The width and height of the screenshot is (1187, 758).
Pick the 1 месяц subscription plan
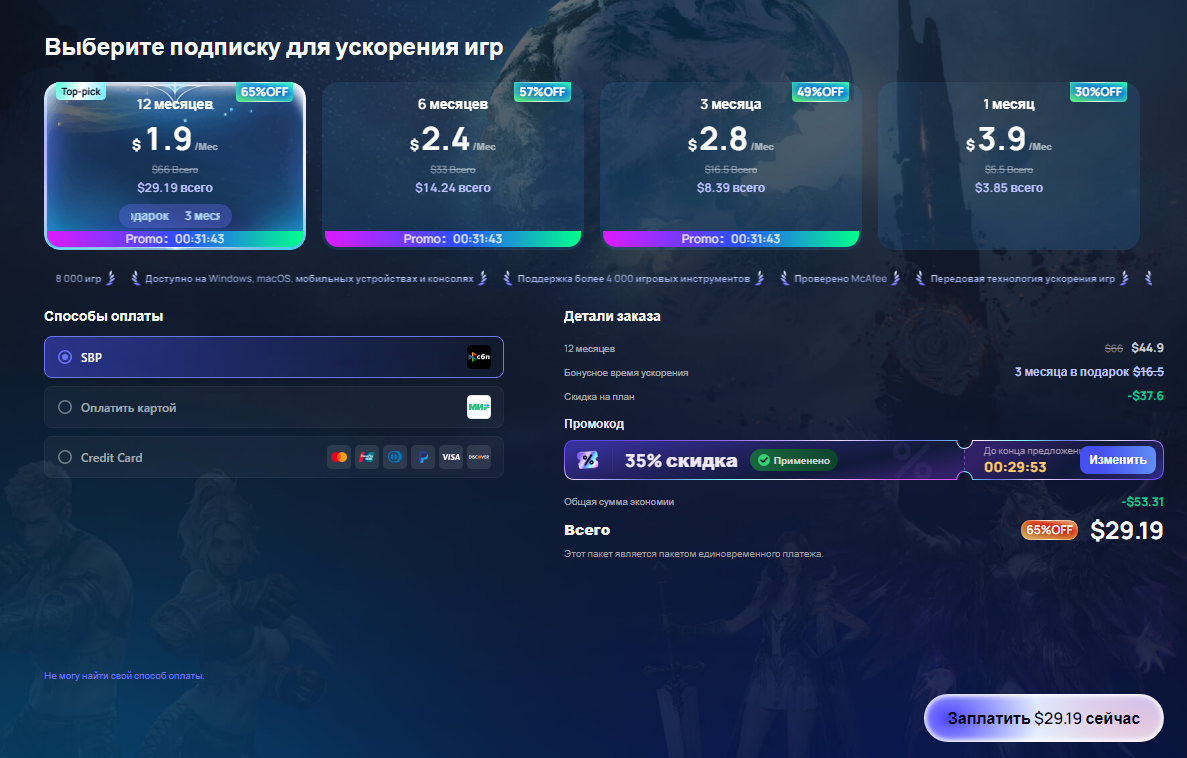tap(1008, 166)
